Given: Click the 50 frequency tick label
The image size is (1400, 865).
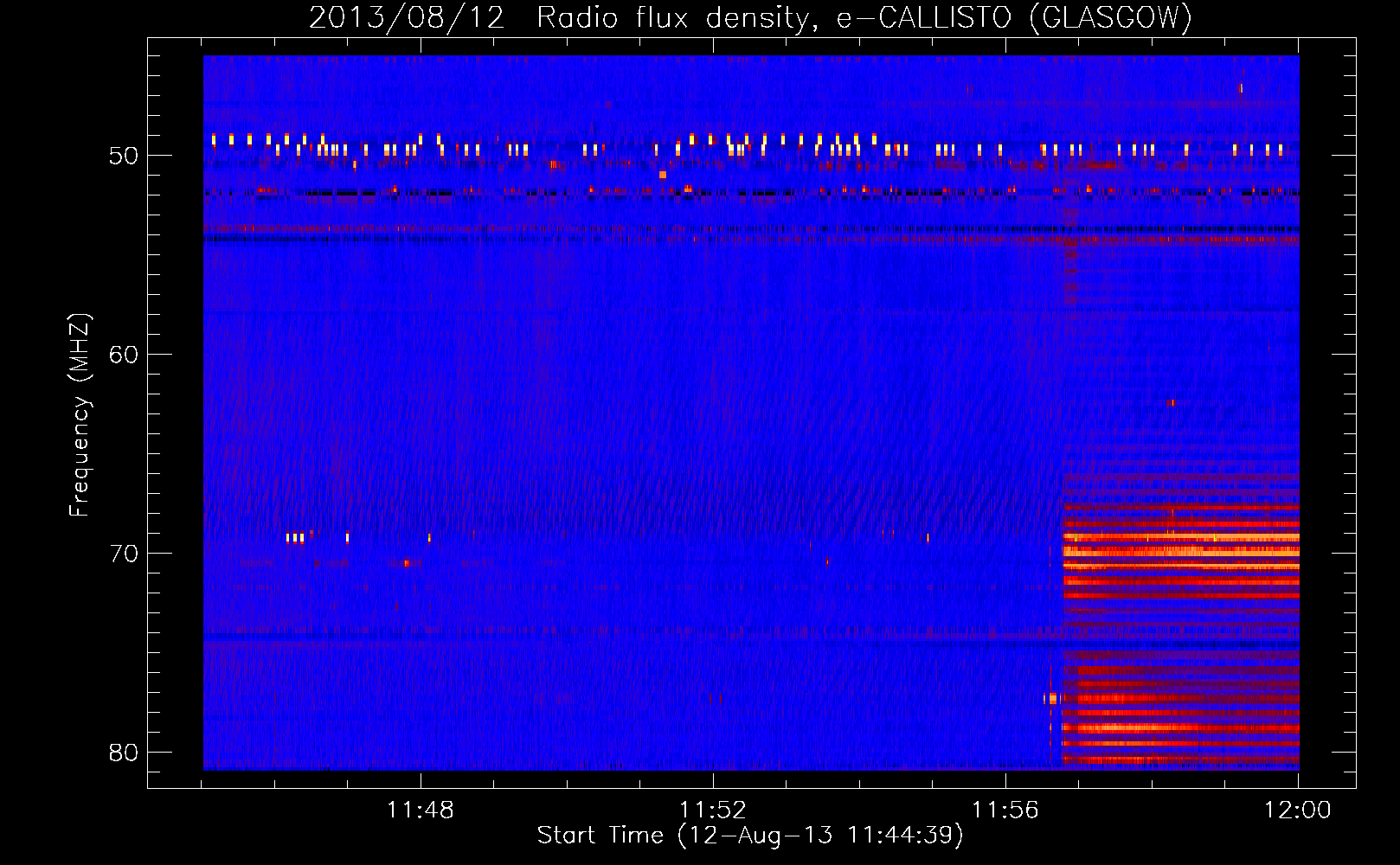Looking at the screenshot, I should coord(124,157).
